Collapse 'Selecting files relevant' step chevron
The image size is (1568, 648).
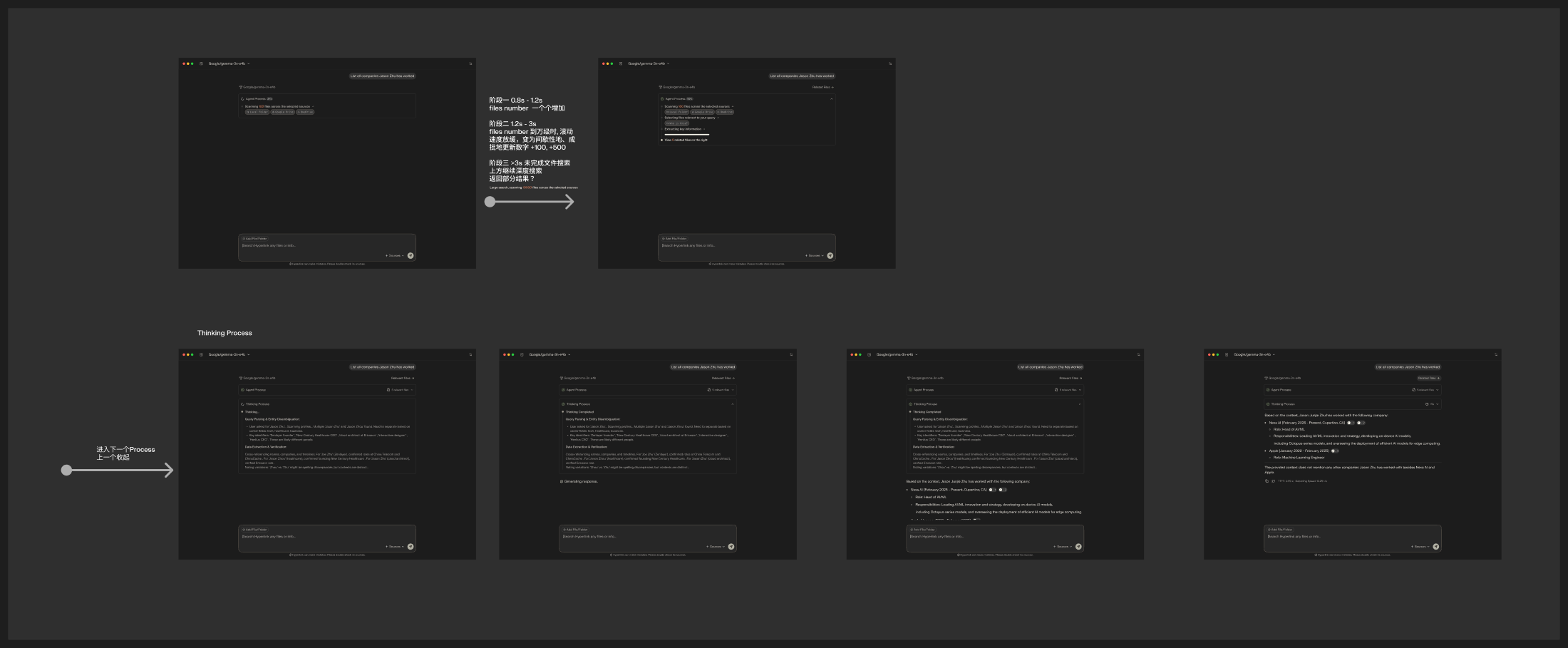[718, 118]
